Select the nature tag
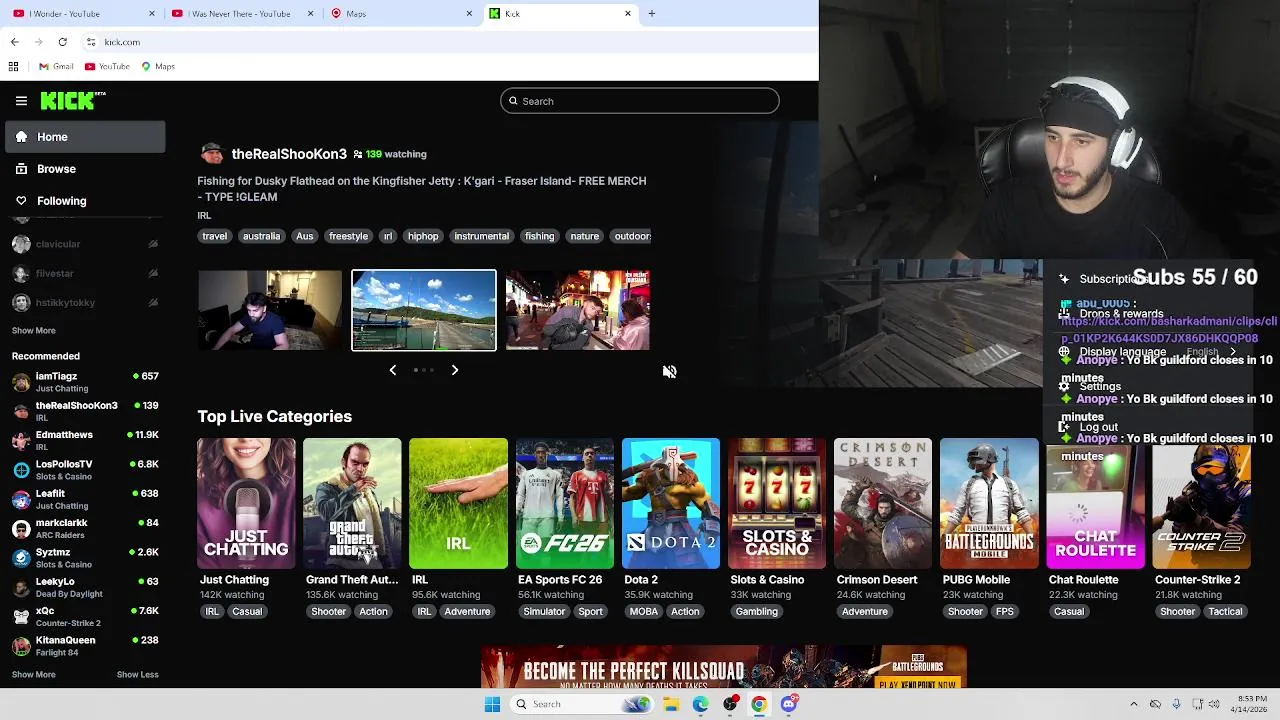Image resolution: width=1280 pixels, height=720 pixels. (584, 236)
